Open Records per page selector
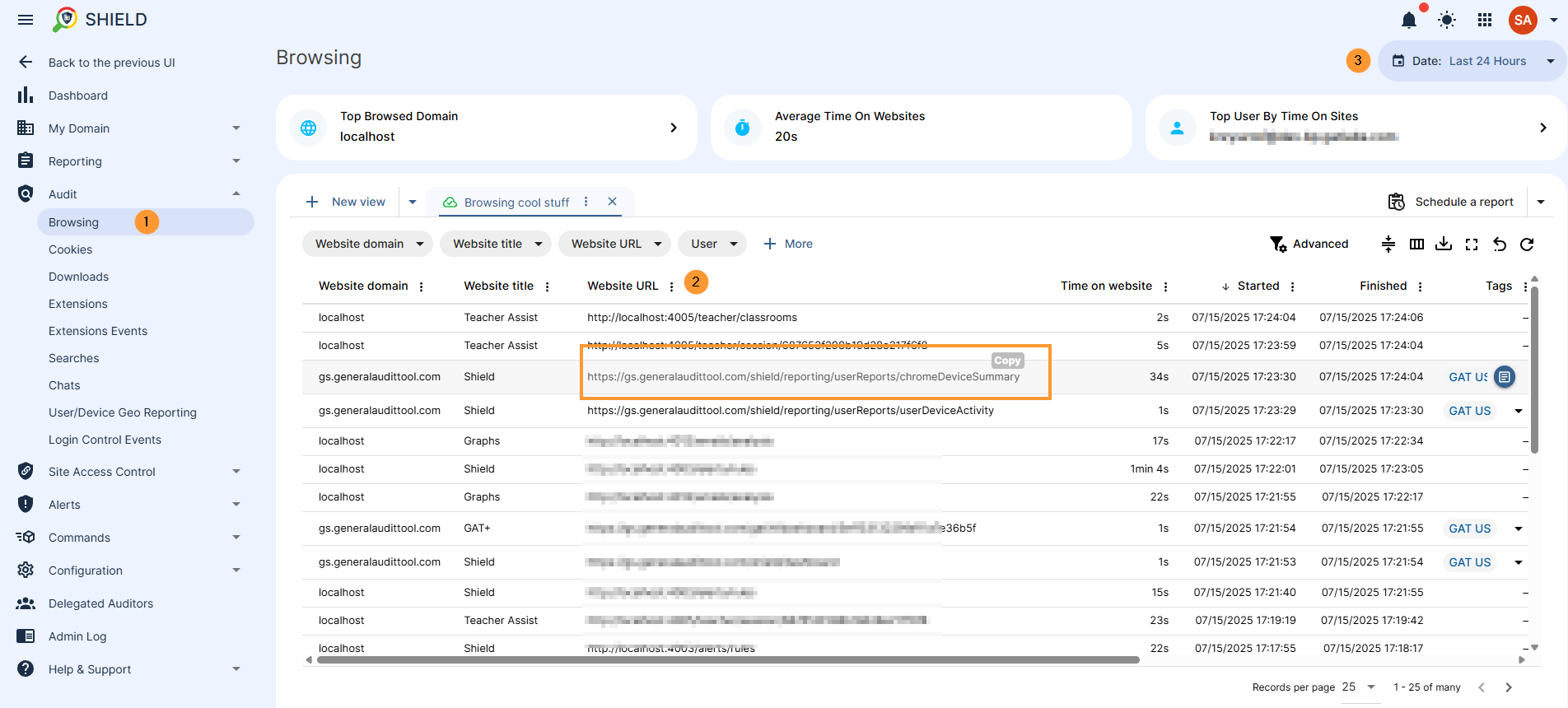The width and height of the screenshot is (1568, 708). point(1359,687)
